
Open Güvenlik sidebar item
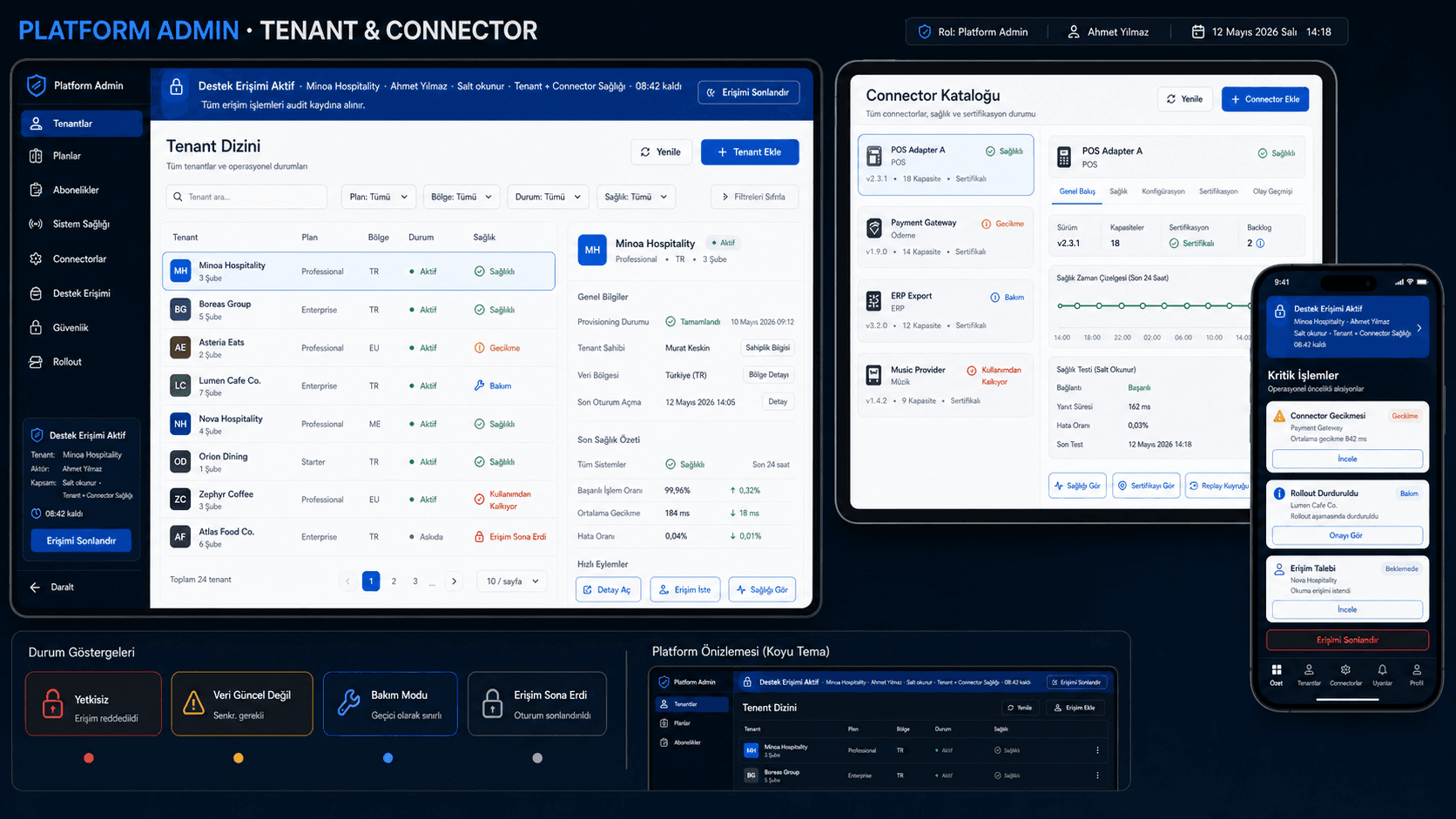pyautogui.click(x=70, y=327)
